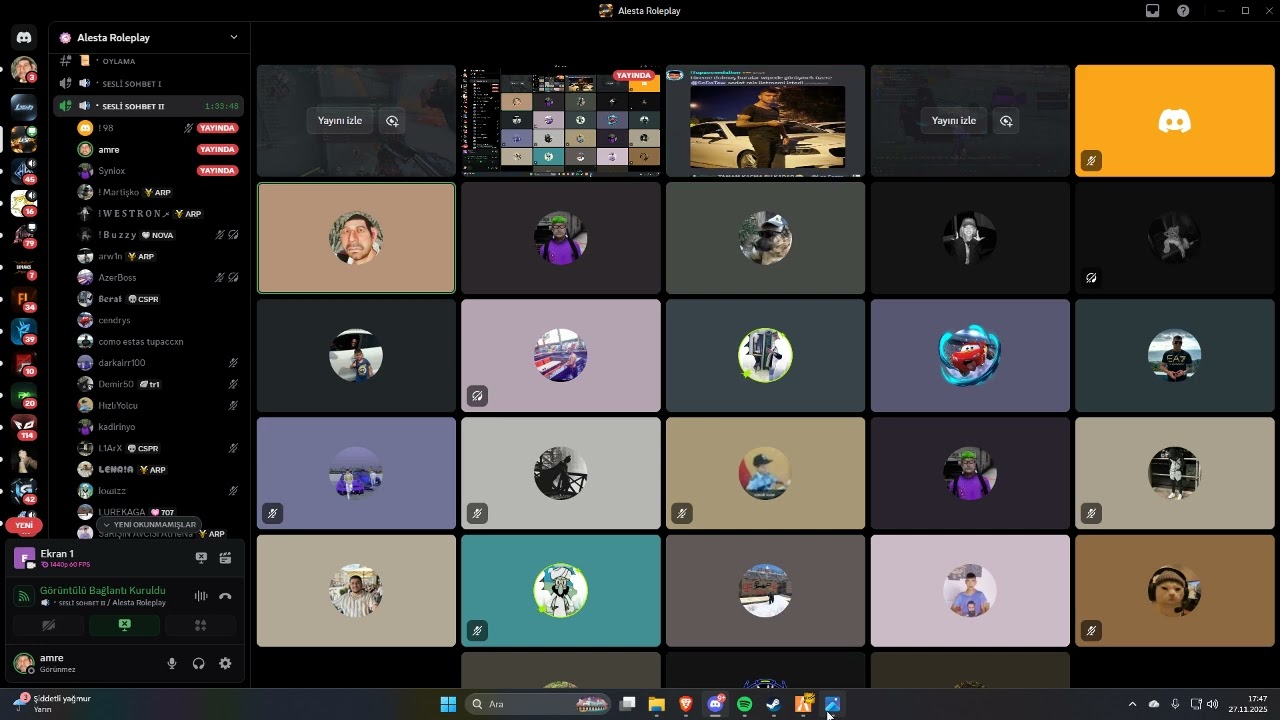Viewport: 1280px width, 720px height.
Task: Toggle noise suppression waveform icon
Action: (201, 596)
